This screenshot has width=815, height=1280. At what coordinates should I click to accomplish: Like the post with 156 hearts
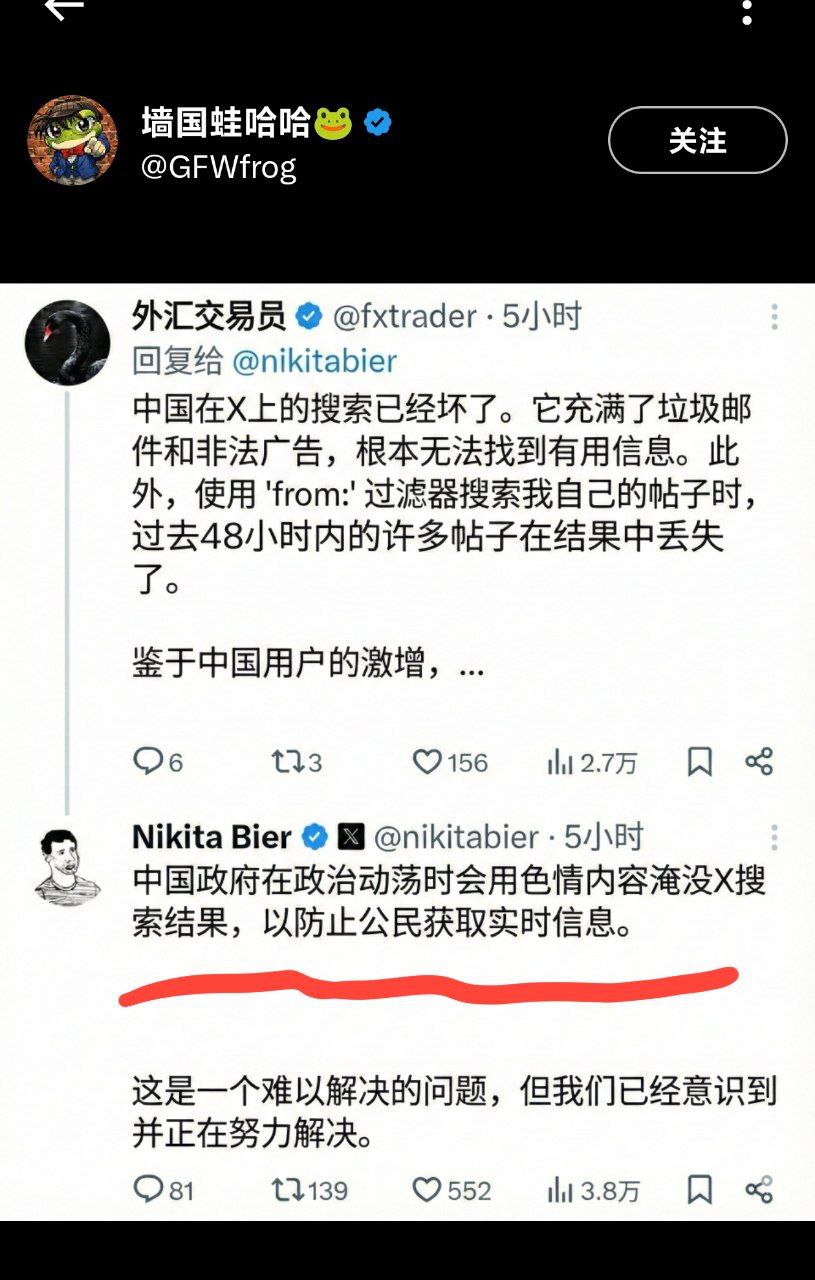point(450,763)
